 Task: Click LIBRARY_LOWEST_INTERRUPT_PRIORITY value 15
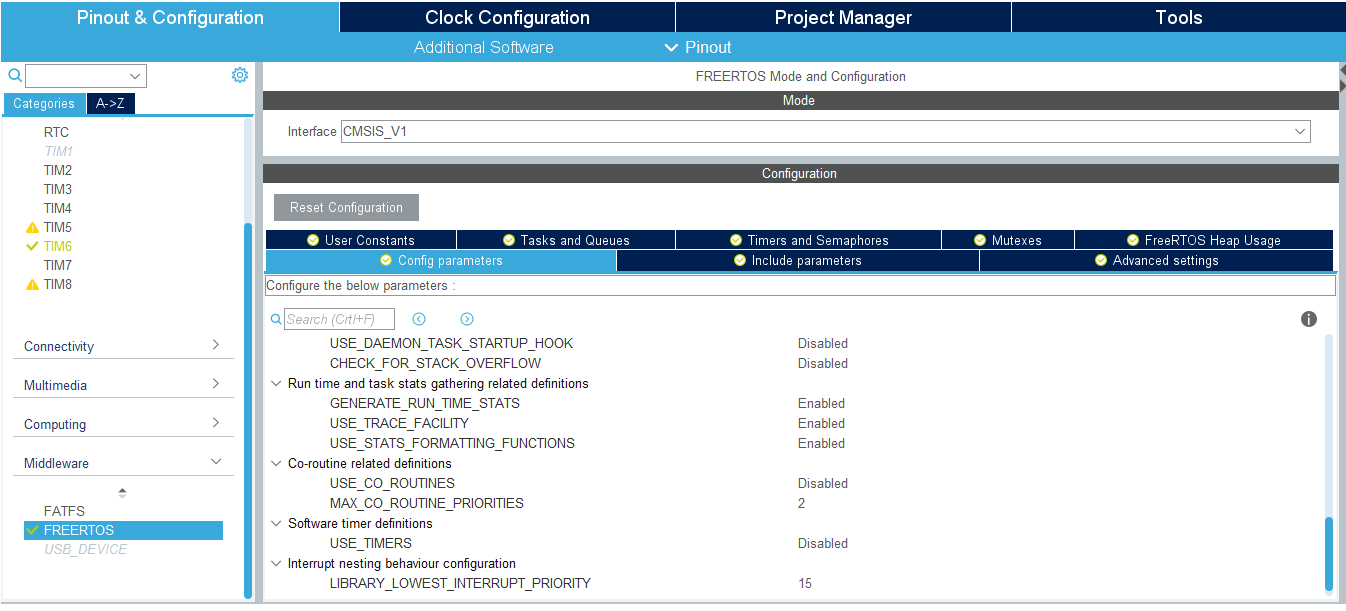pyautogui.click(x=805, y=583)
